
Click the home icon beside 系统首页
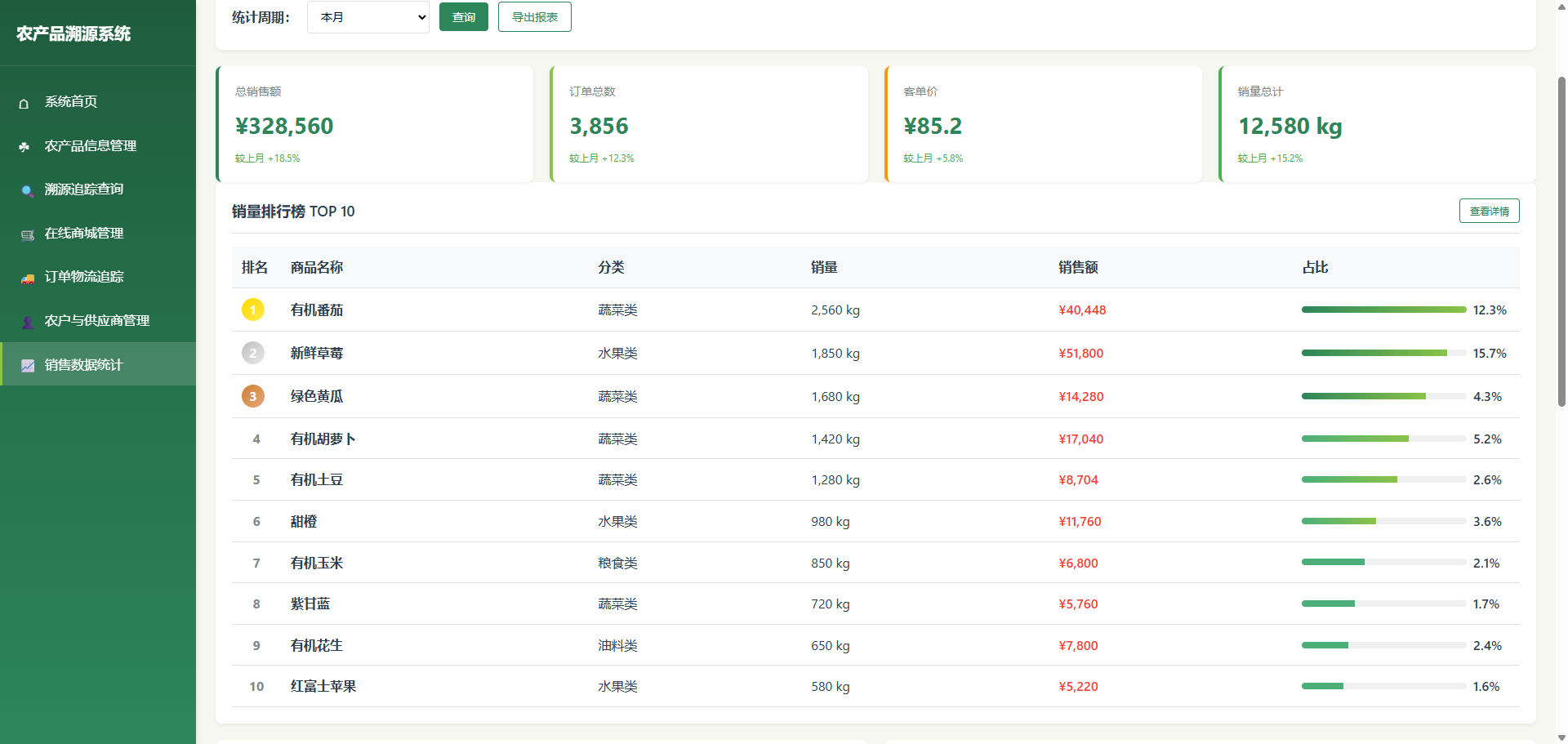(x=24, y=103)
